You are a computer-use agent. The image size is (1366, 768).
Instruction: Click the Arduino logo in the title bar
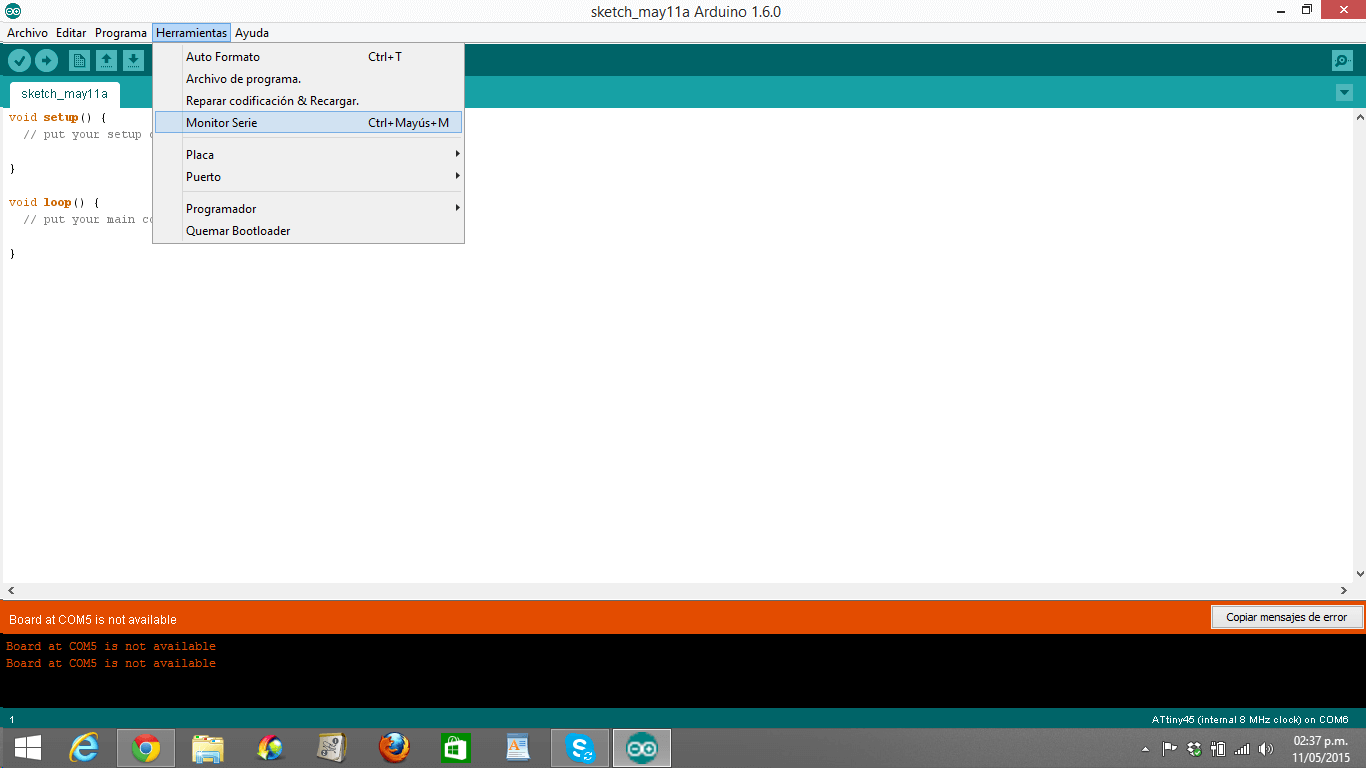click(x=13, y=11)
